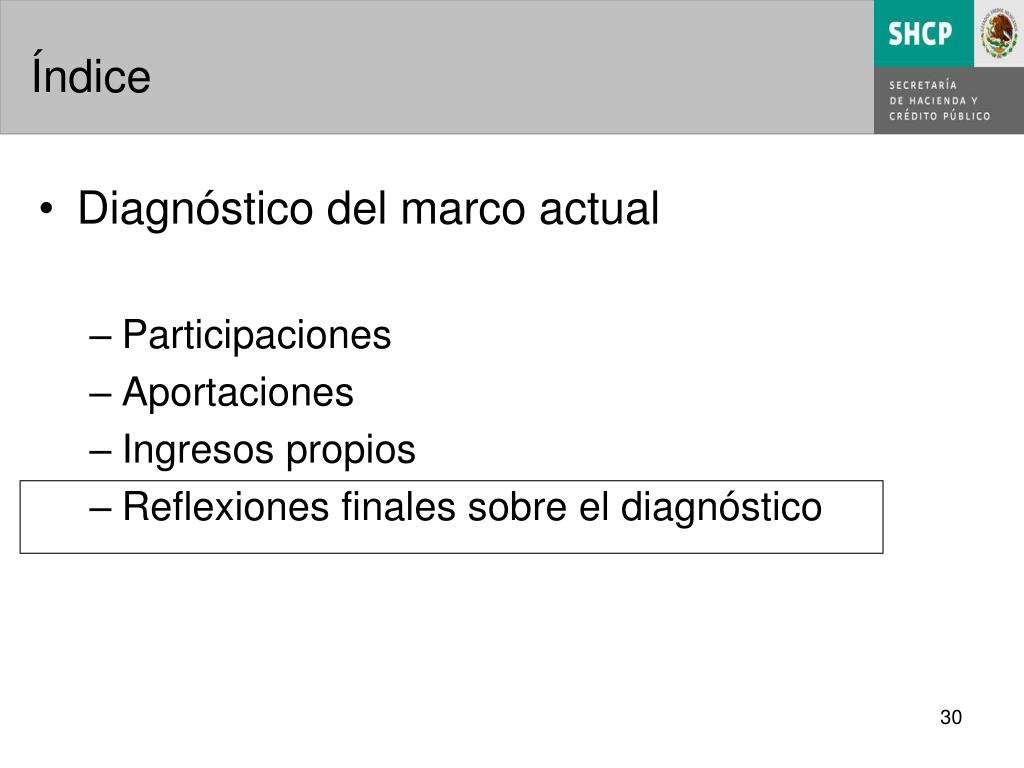Select the Participaciones list item
This screenshot has width=1024, height=768.
click(257, 336)
